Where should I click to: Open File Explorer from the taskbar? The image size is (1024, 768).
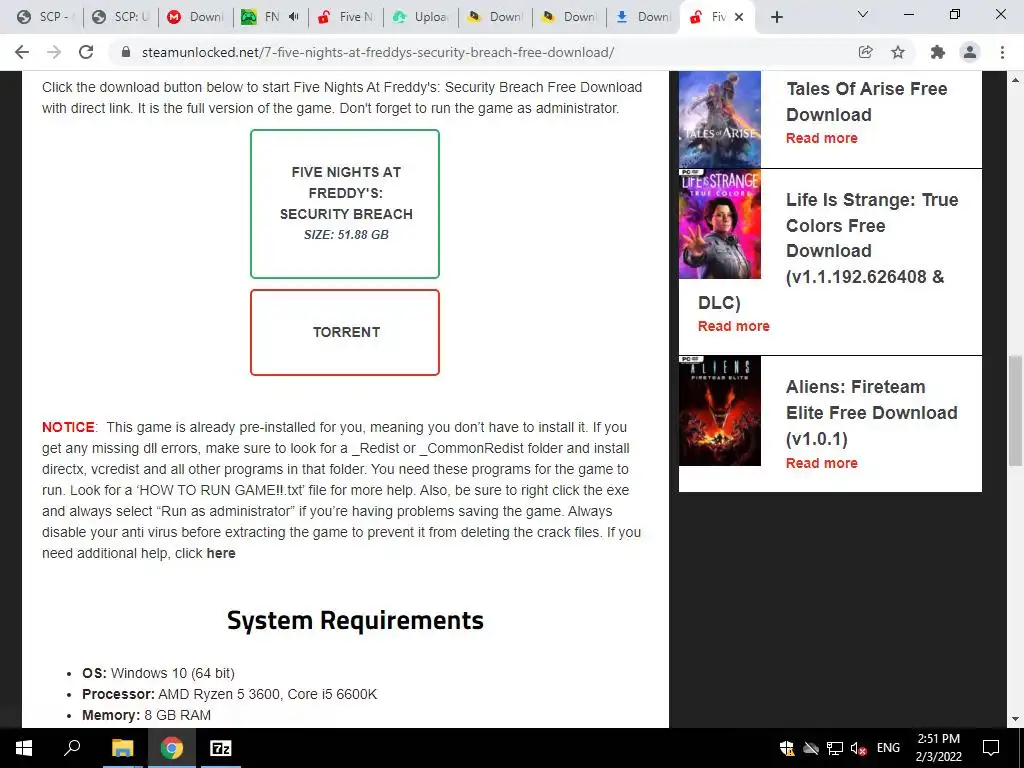click(122, 748)
